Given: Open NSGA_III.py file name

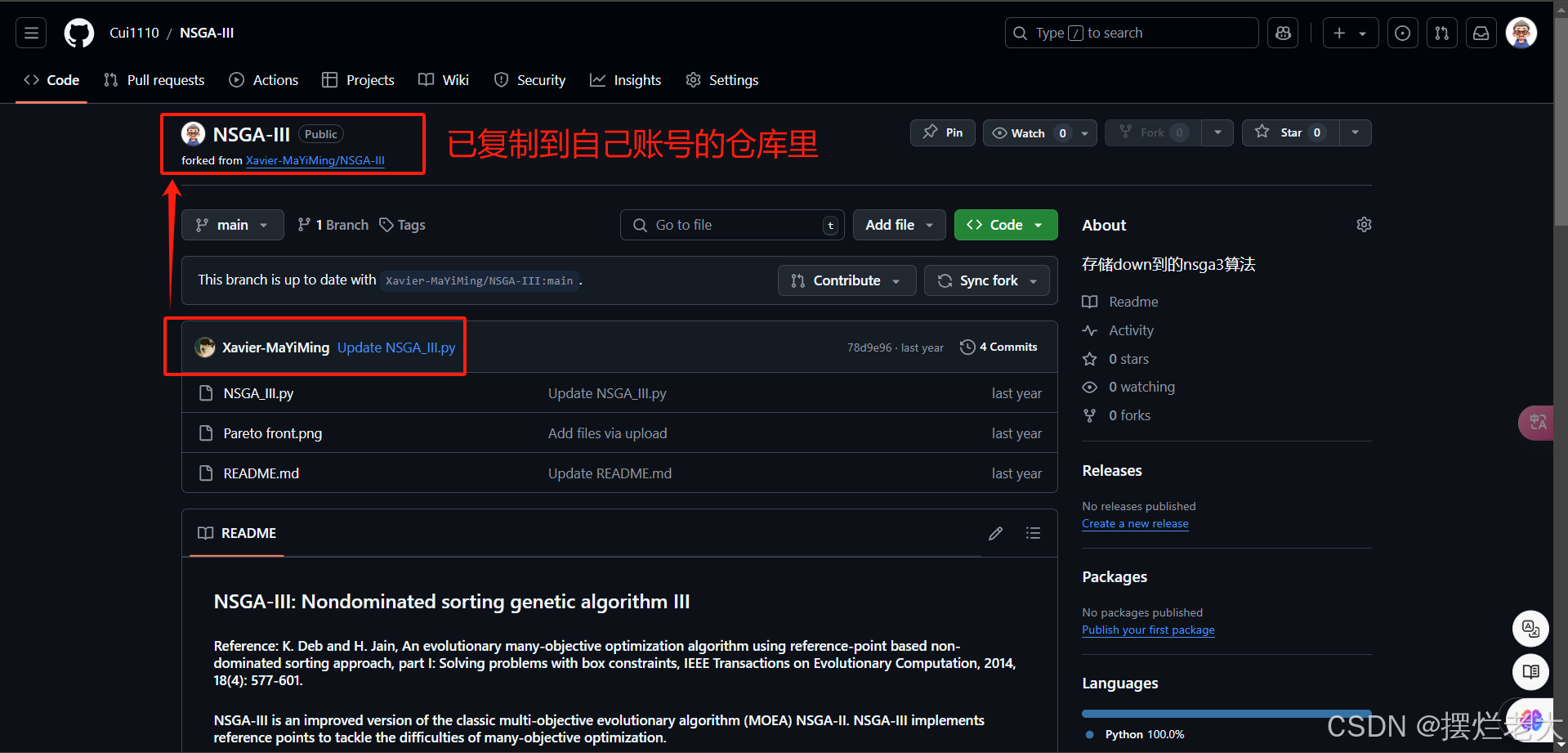Looking at the screenshot, I should coord(258,393).
